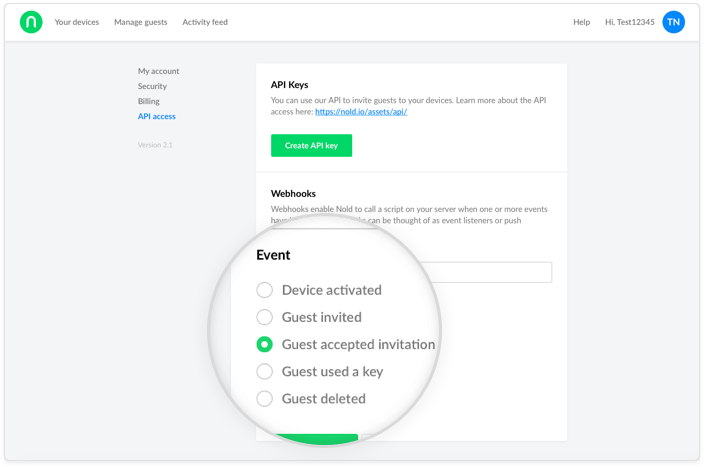Select the Device activated radio option

(264, 290)
